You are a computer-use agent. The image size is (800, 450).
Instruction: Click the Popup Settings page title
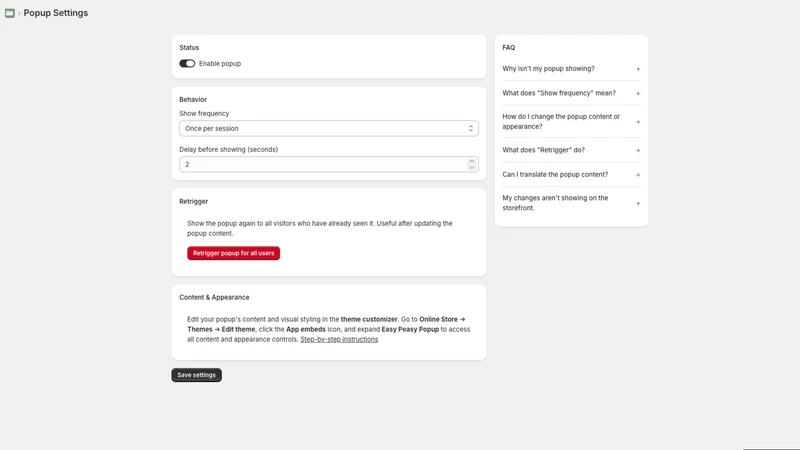coord(56,13)
